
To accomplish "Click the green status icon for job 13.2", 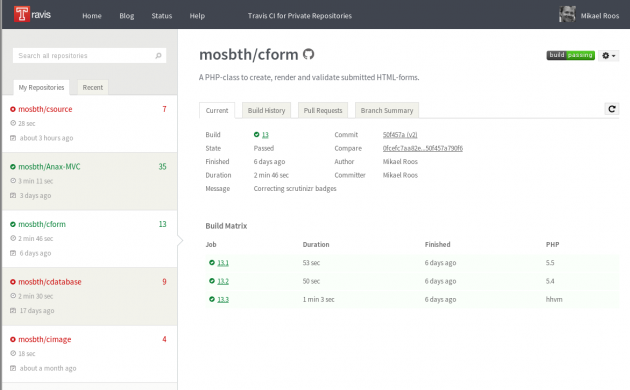I will pos(212,281).
